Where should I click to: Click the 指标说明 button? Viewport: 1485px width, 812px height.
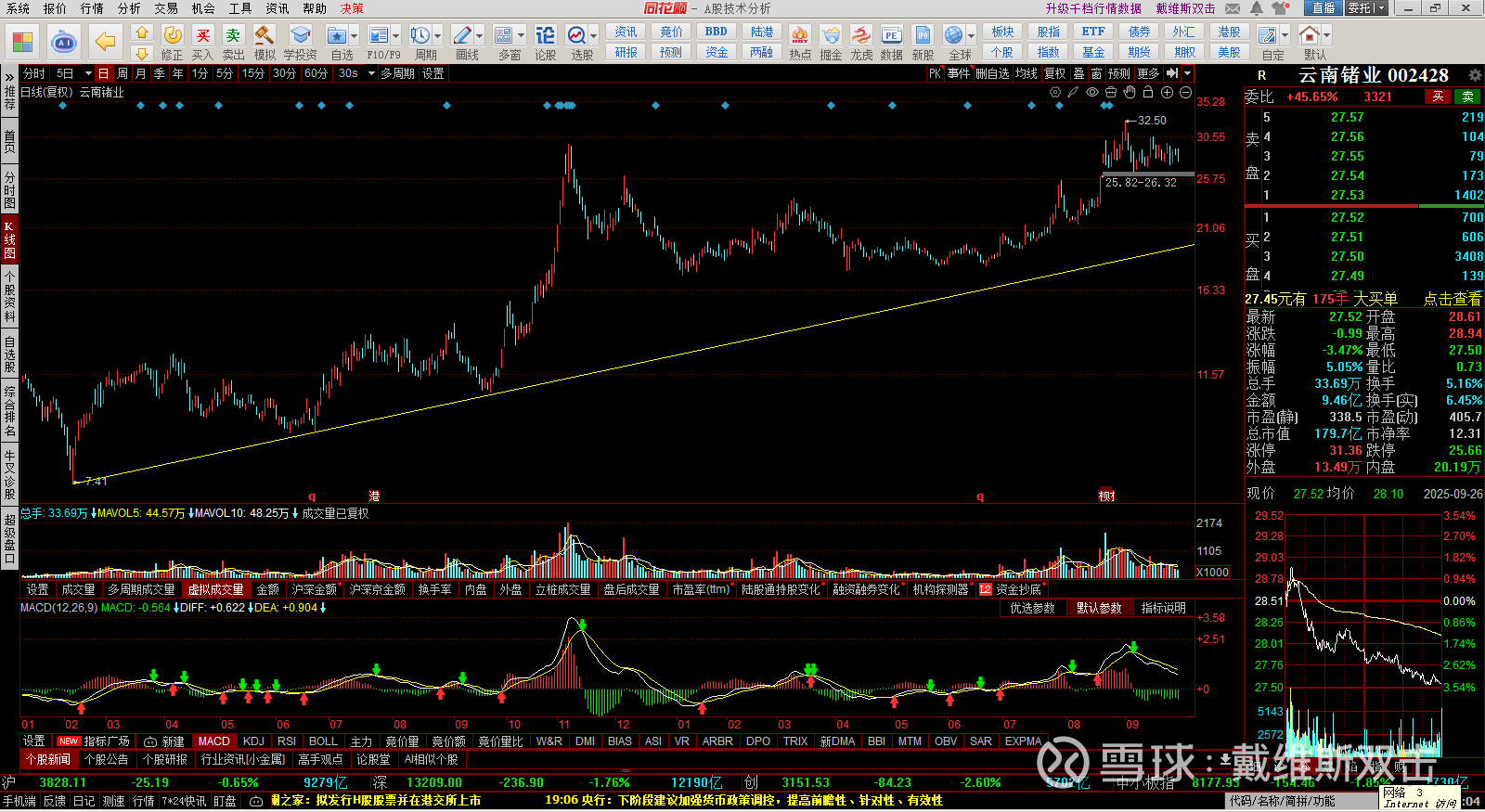[x=1164, y=608]
